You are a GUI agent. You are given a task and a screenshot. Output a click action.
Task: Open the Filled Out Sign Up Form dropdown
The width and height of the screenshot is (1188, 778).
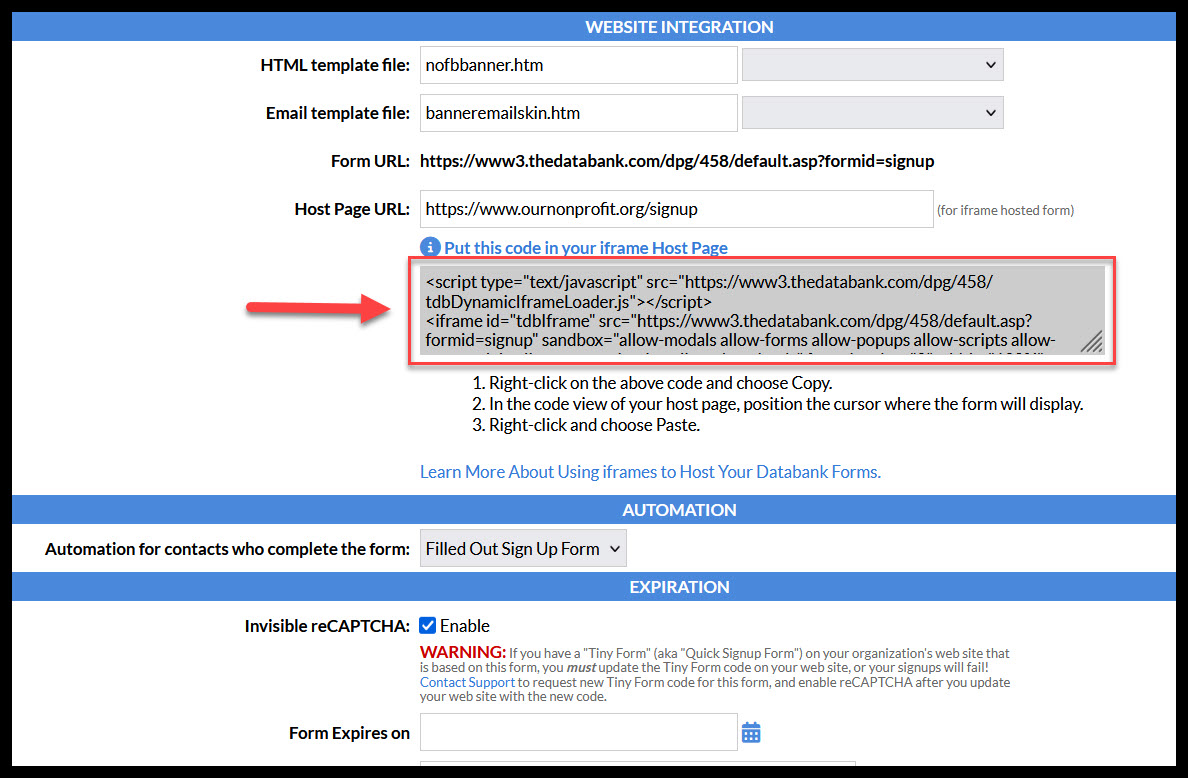[524, 548]
